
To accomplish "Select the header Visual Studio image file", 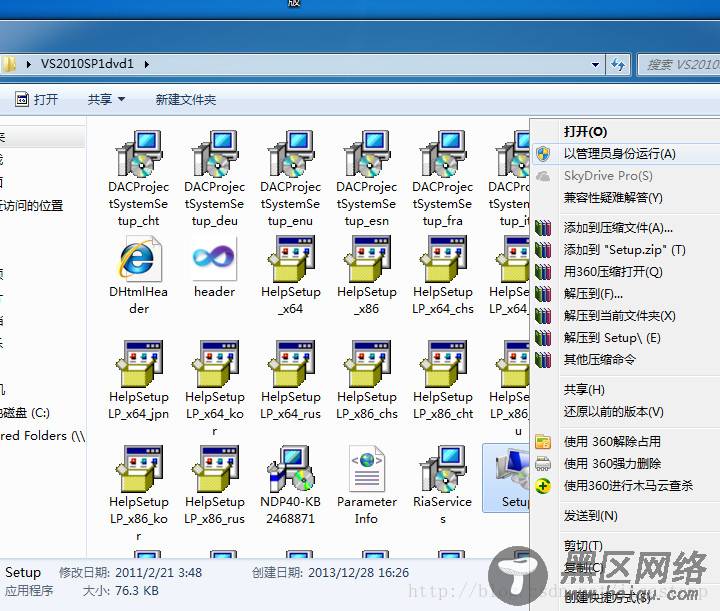I will click(214, 259).
